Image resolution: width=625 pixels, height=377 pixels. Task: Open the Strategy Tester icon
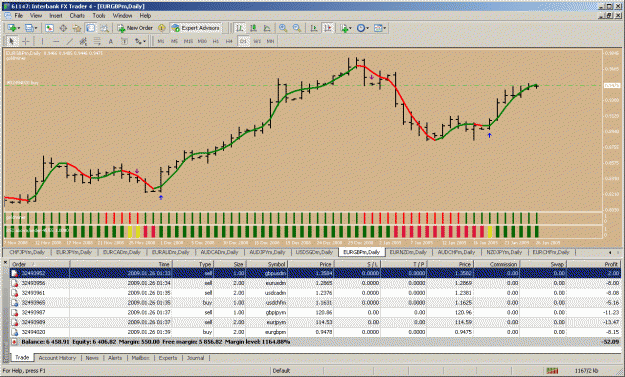click(104, 28)
